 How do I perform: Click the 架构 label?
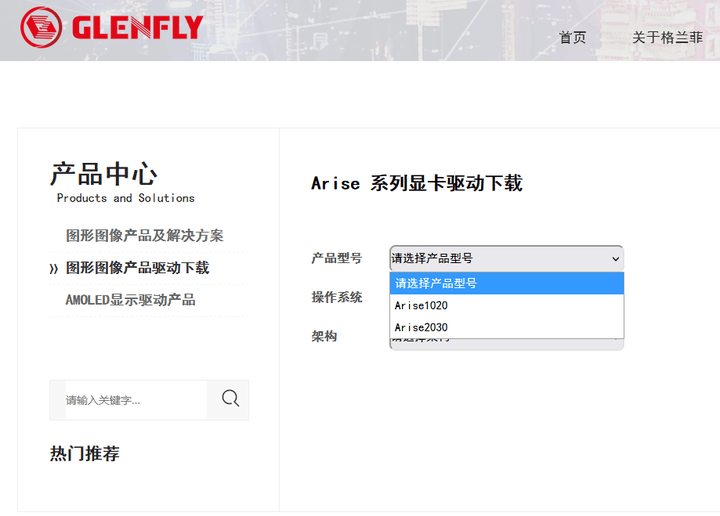pos(324,336)
